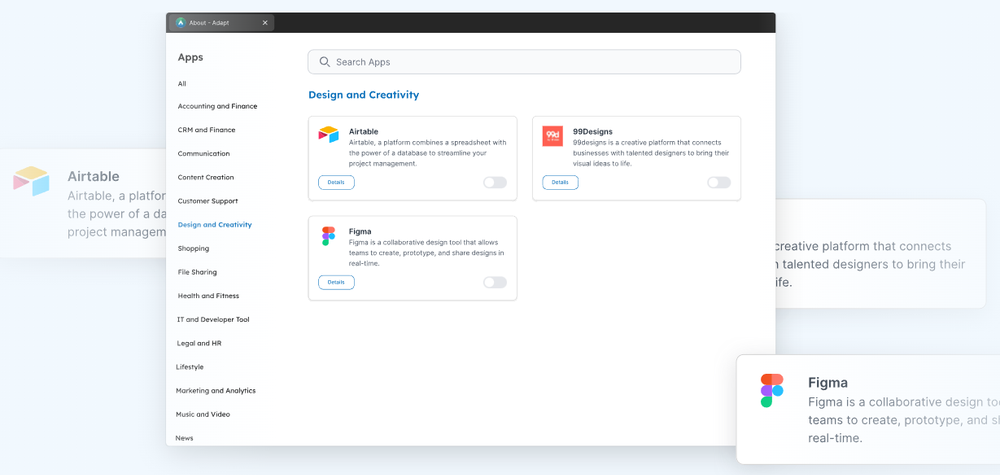Select CRM and Finance category
This screenshot has height=475, width=1000.
point(206,130)
